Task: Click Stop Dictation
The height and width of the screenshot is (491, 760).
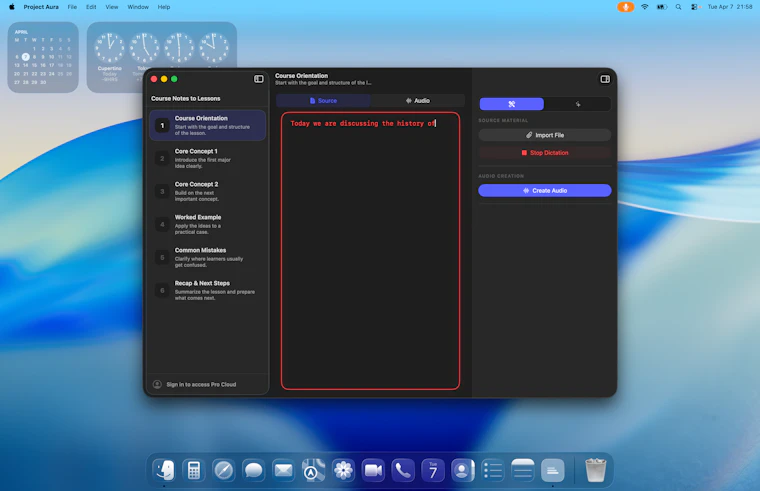Action: coord(544,153)
